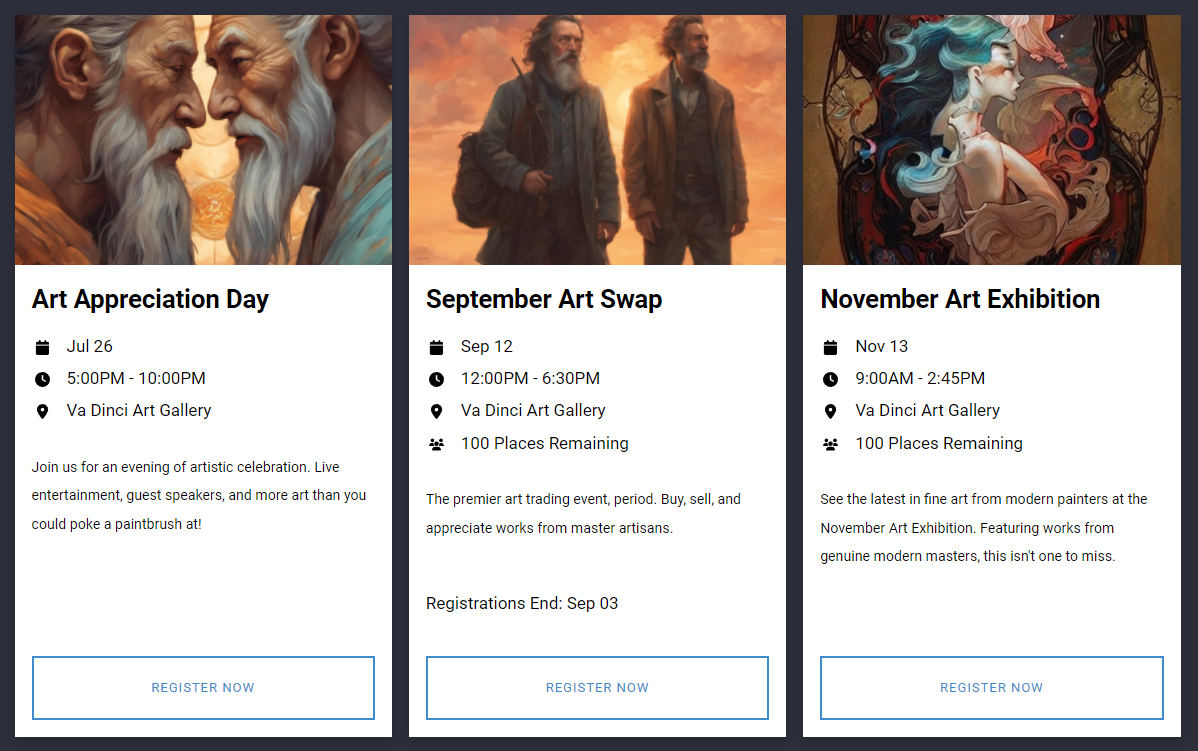Screen dimensions: 1198x751
Task: Click the people icon in September Art Swap card
Action: [x=436, y=444]
